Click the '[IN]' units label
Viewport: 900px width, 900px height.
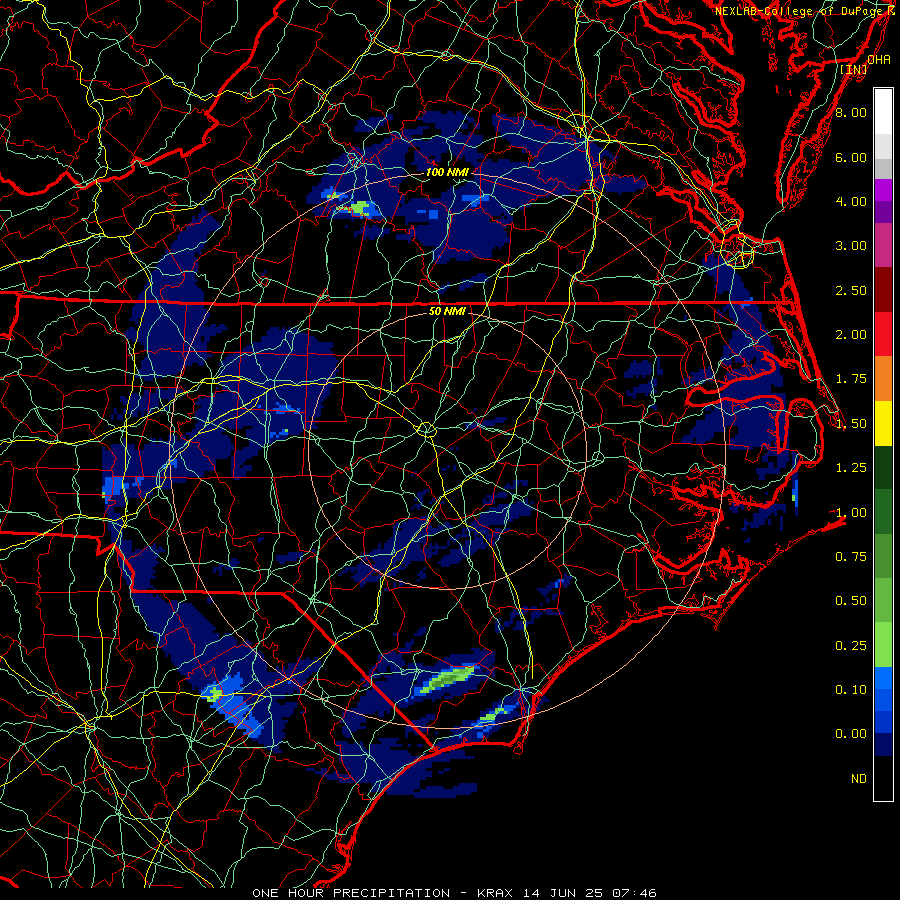tap(854, 69)
